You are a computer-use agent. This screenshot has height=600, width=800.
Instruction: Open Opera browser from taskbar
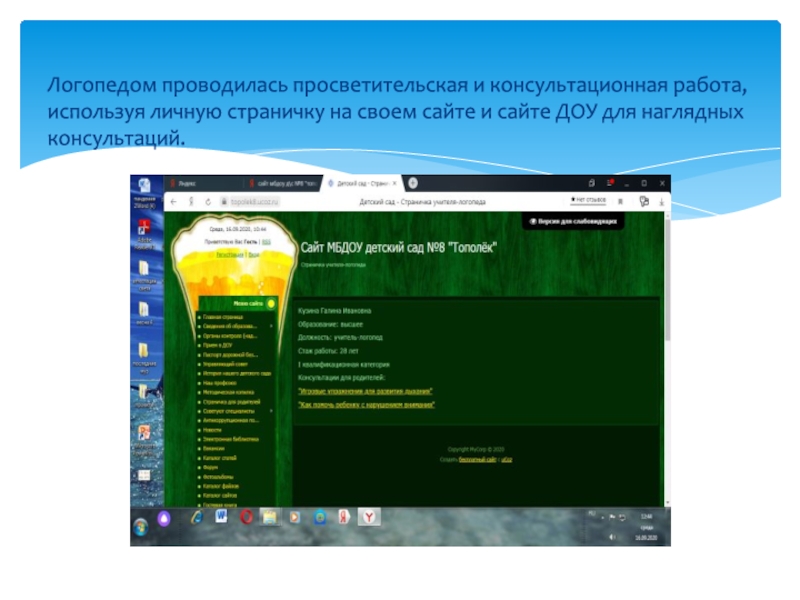coord(246,517)
